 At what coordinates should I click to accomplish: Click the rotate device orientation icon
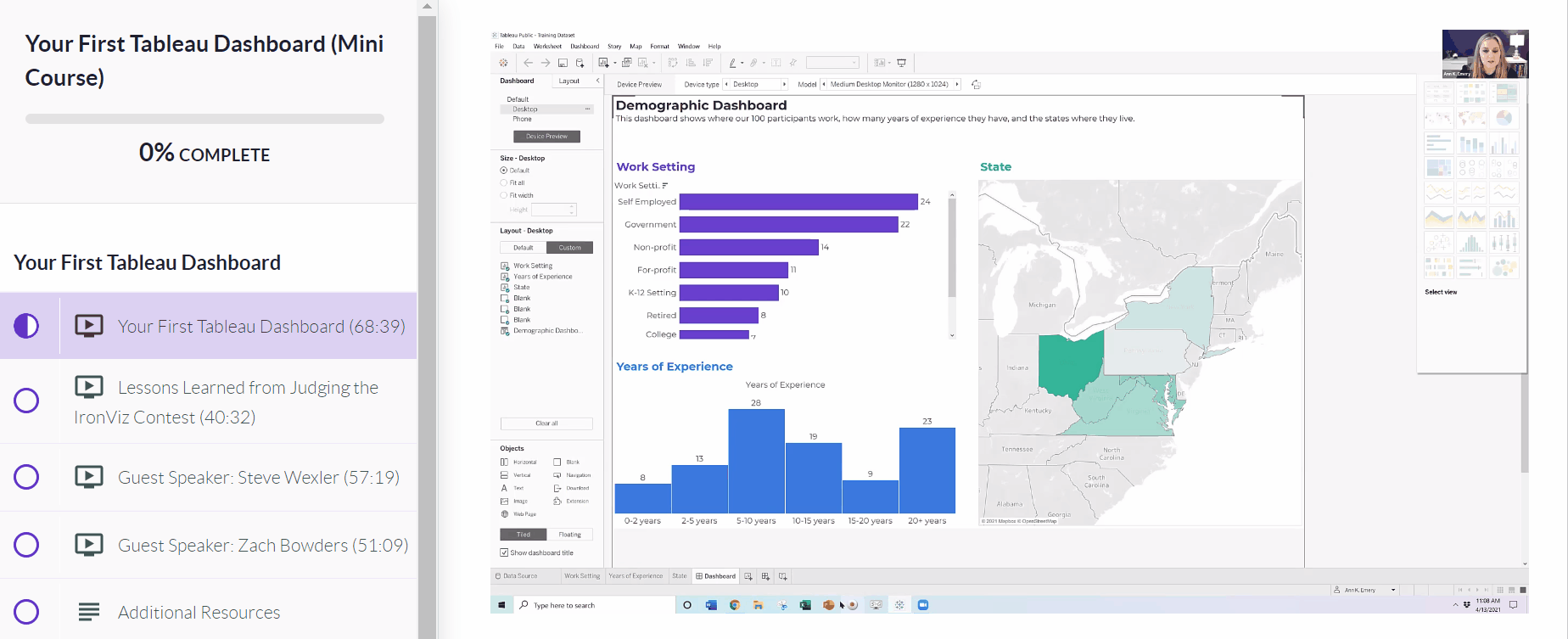coord(976,85)
